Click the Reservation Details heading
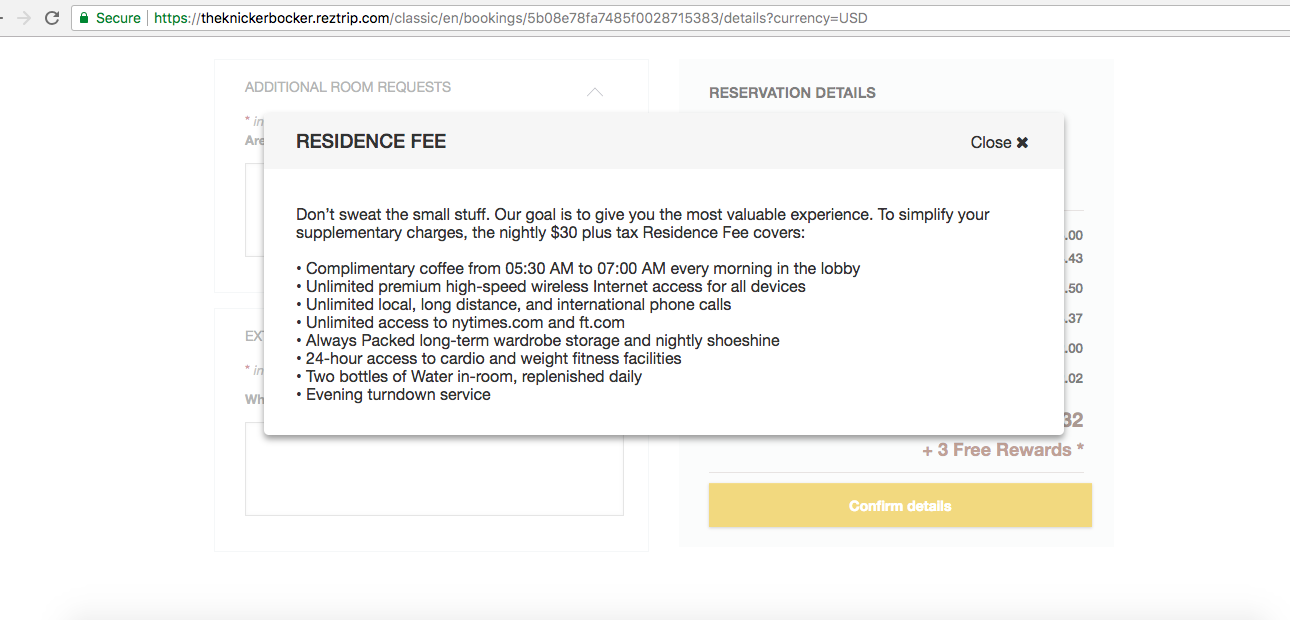Screen dimensions: 1290x620 [x=792, y=93]
